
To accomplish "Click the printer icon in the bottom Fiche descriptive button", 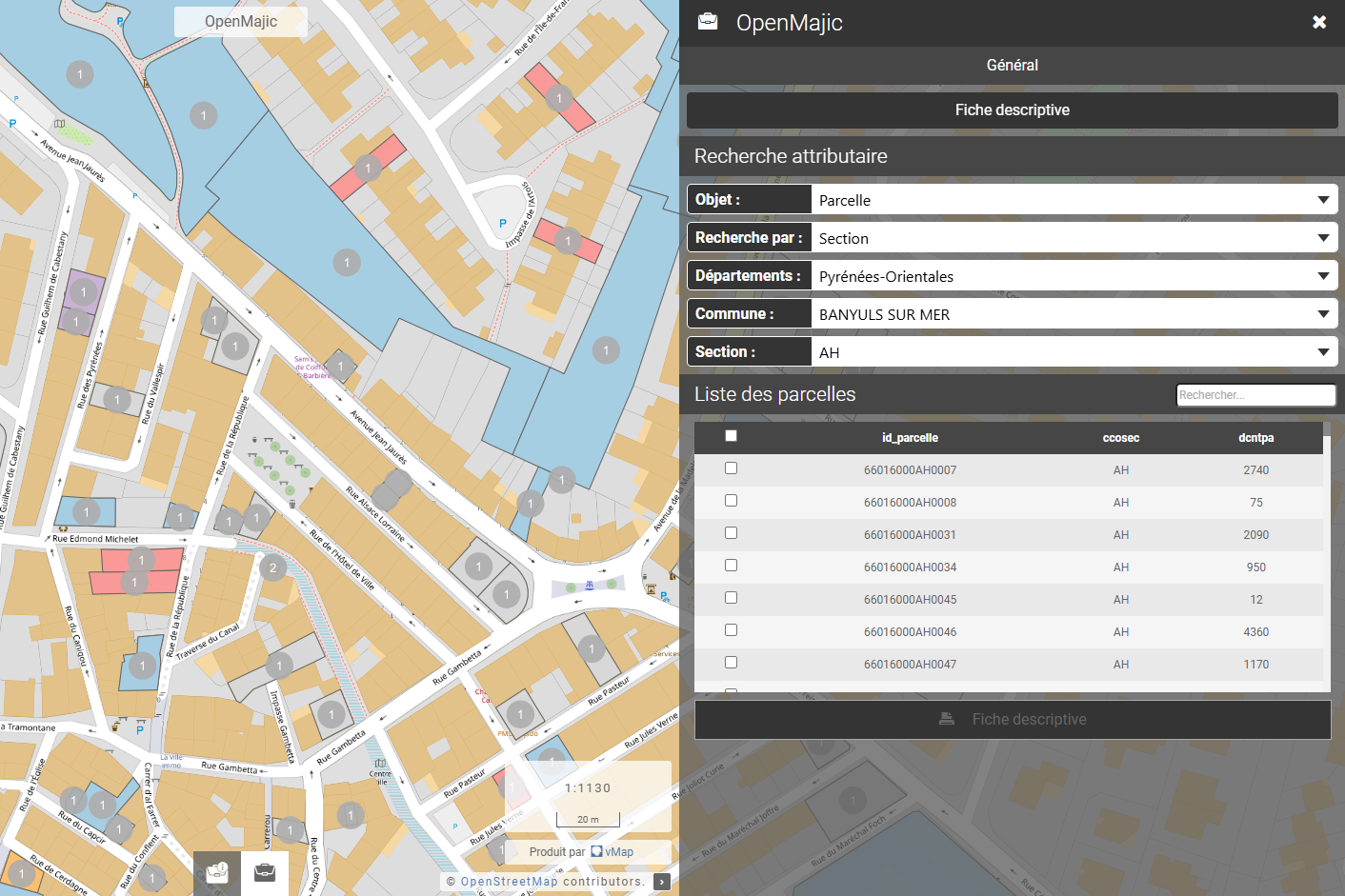I will coord(947,719).
